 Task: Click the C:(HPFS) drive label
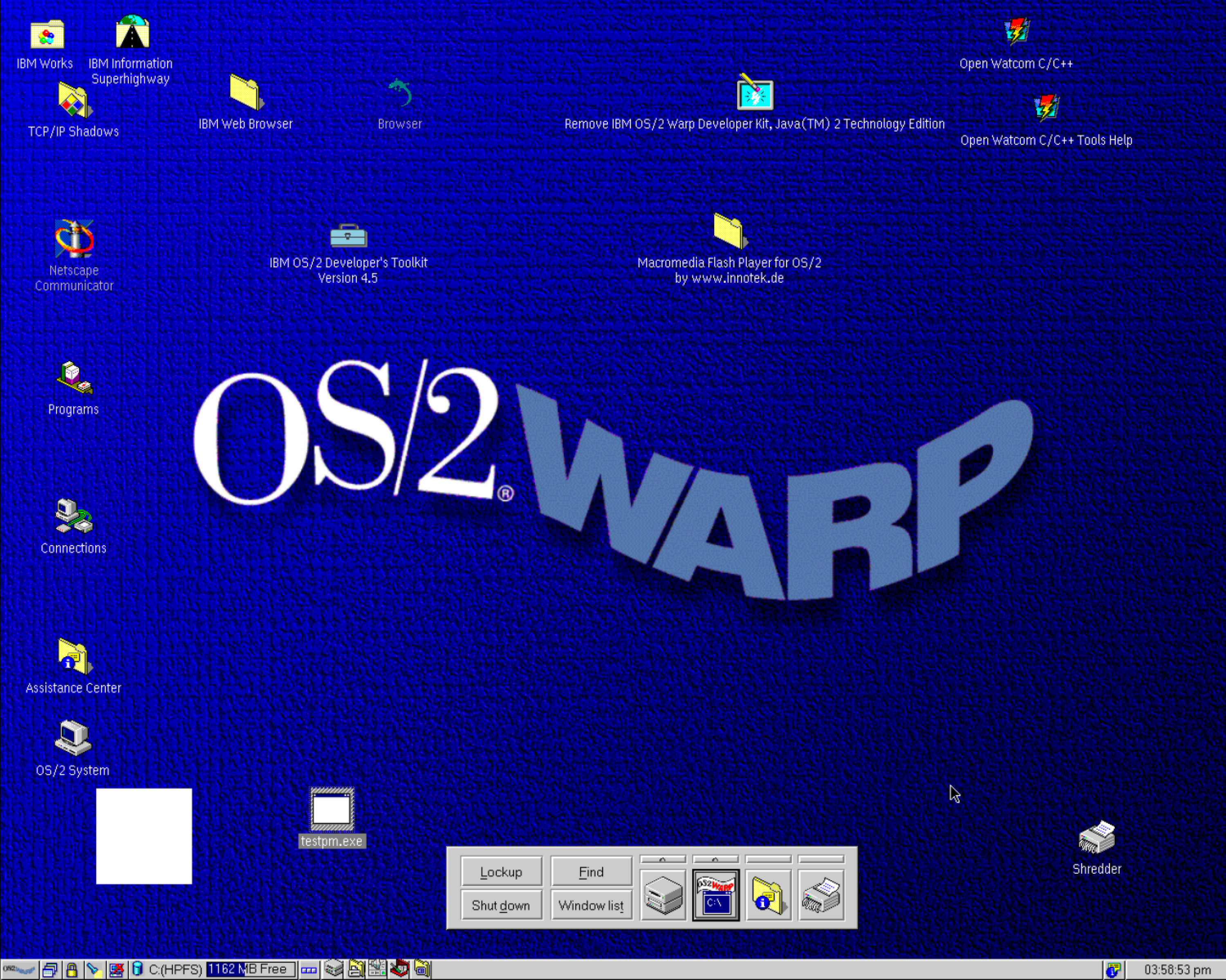[x=175, y=970]
